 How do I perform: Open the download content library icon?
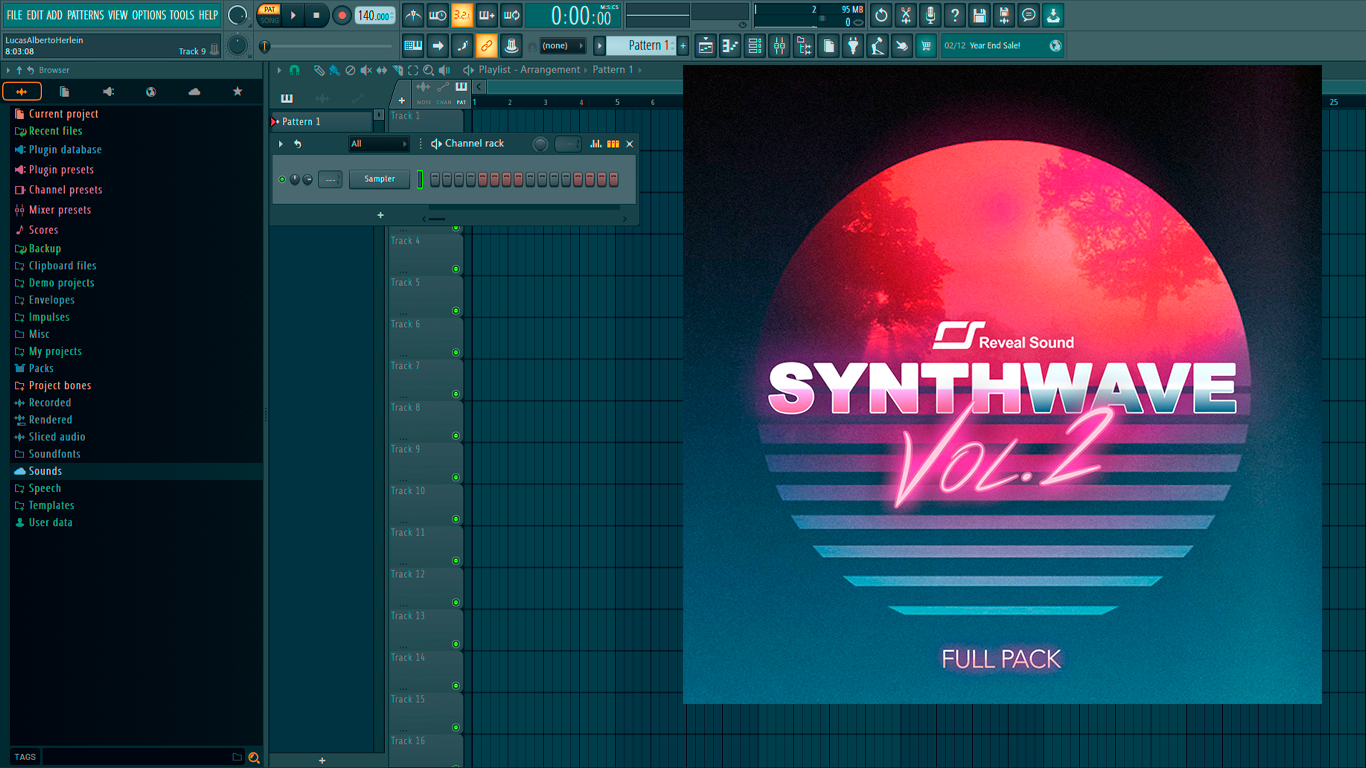tap(1053, 15)
